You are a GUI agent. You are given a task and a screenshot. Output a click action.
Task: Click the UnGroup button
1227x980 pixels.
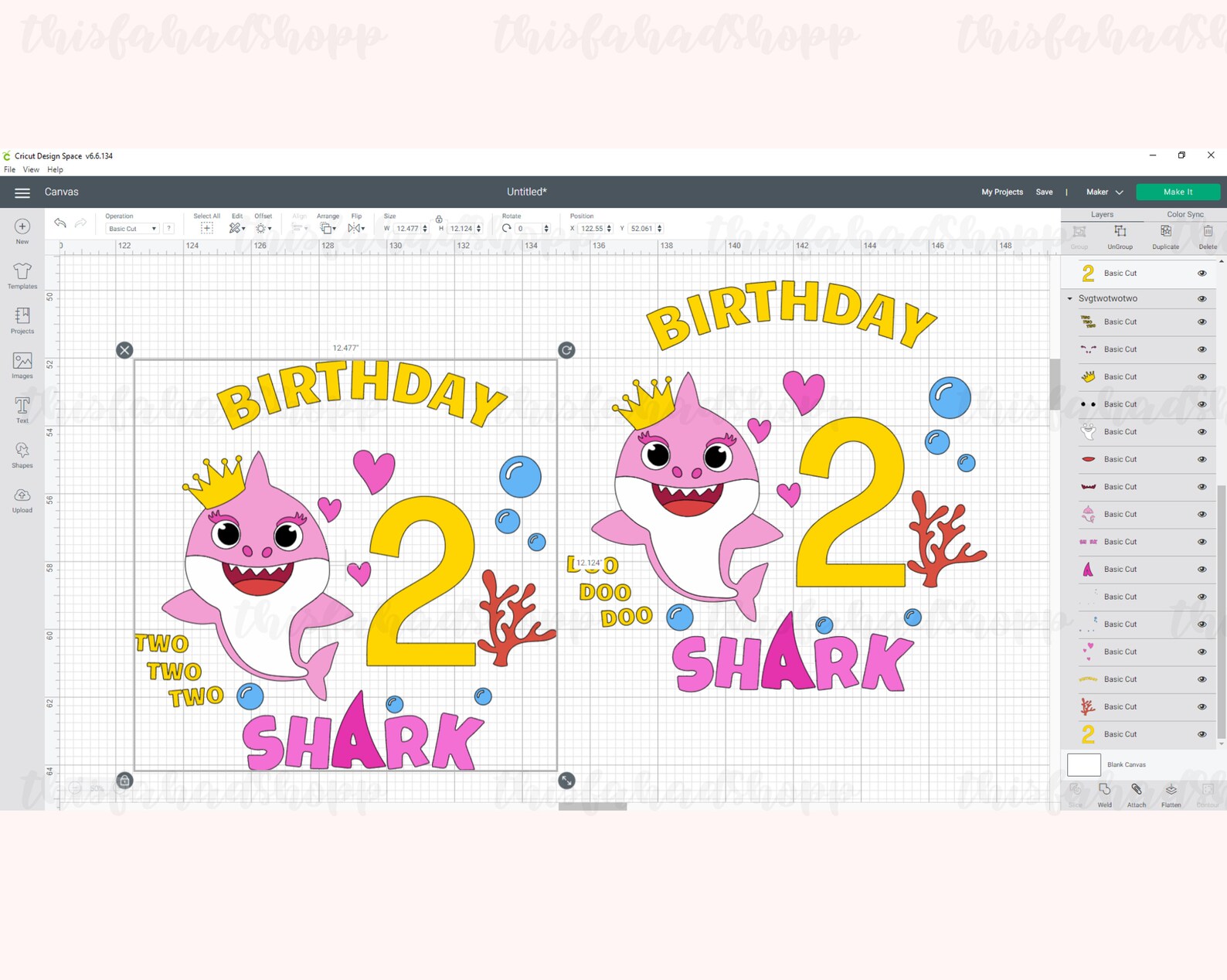point(1120,237)
